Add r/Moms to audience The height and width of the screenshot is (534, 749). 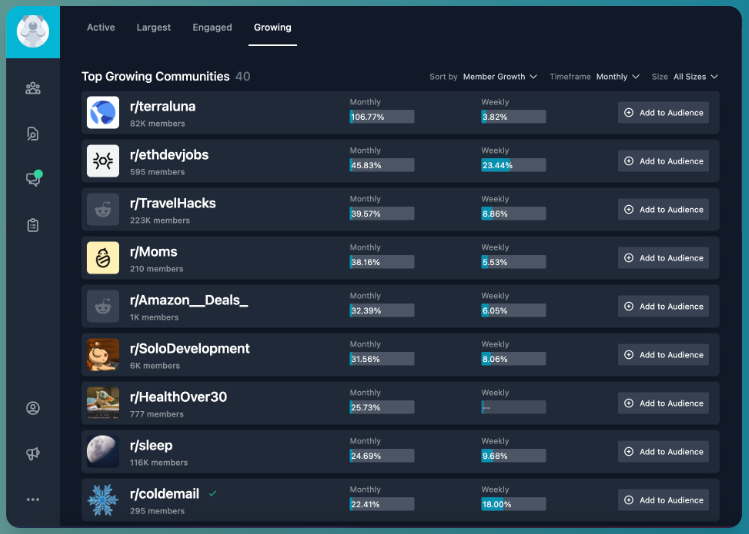tap(663, 258)
